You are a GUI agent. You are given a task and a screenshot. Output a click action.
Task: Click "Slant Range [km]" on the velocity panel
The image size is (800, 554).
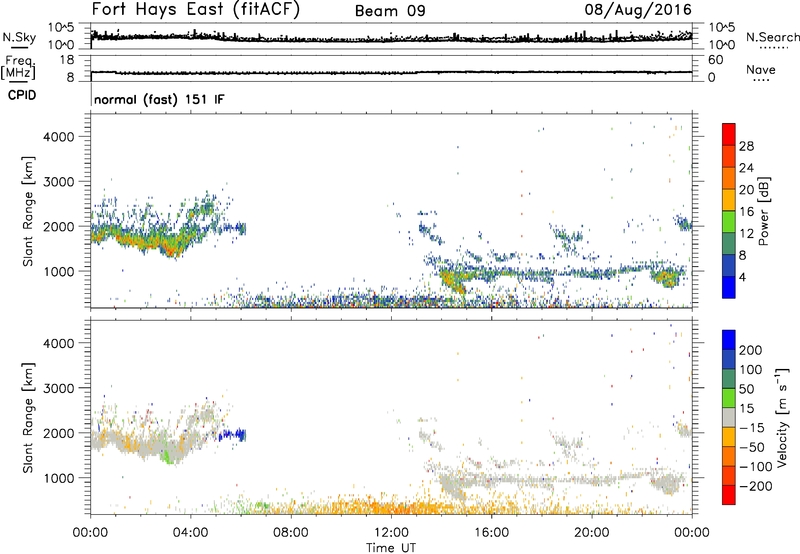click(28, 418)
